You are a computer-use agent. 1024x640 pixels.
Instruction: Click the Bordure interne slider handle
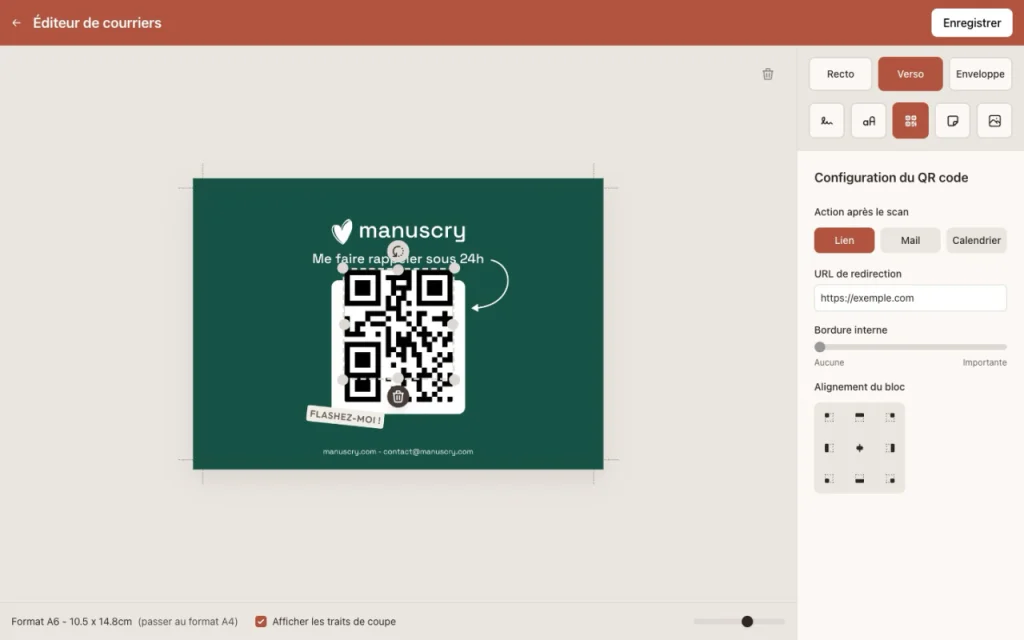click(820, 347)
